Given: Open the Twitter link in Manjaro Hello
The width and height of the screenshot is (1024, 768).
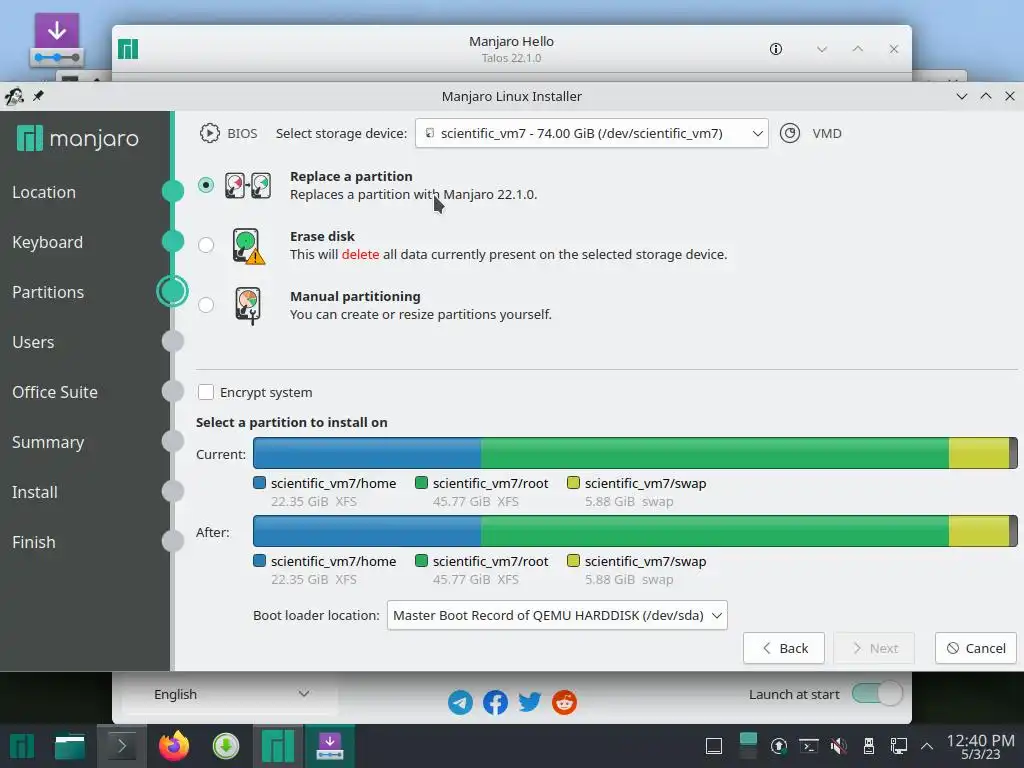Looking at the screenshot, I should [530, 702].
